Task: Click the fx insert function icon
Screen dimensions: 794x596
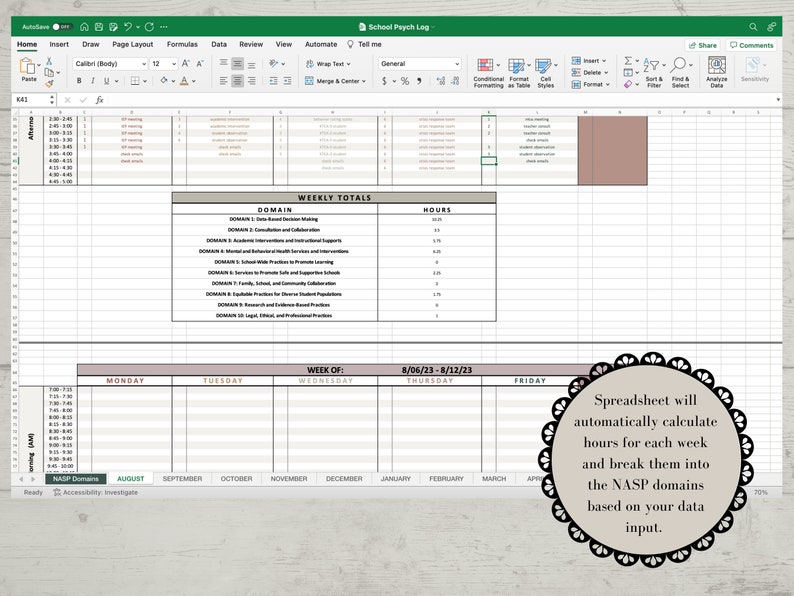Action: point(100,100)
